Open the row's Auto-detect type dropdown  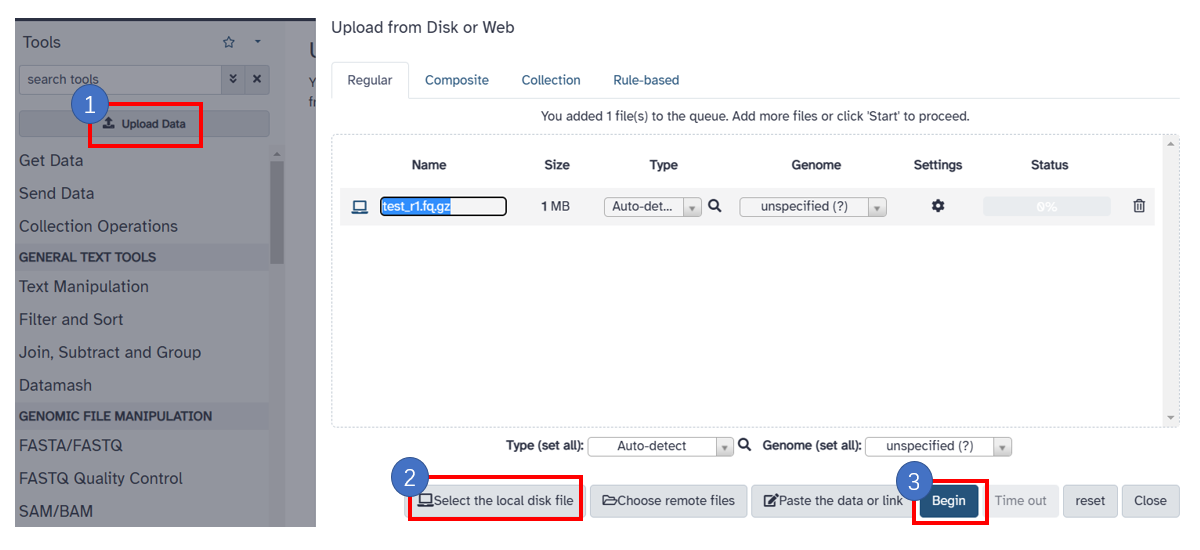652,207
